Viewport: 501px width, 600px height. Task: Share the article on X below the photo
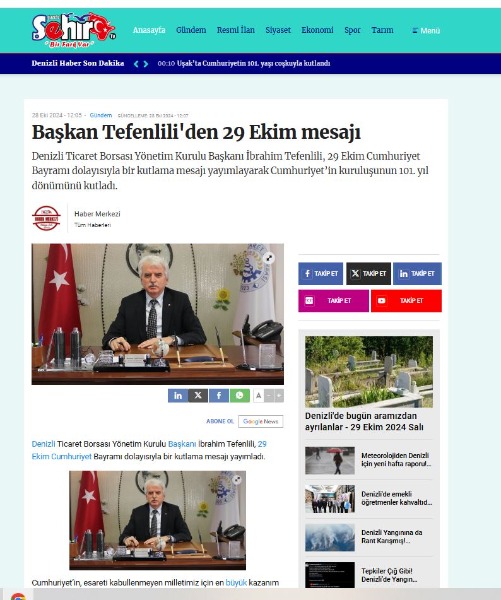[x=198, y=395]
